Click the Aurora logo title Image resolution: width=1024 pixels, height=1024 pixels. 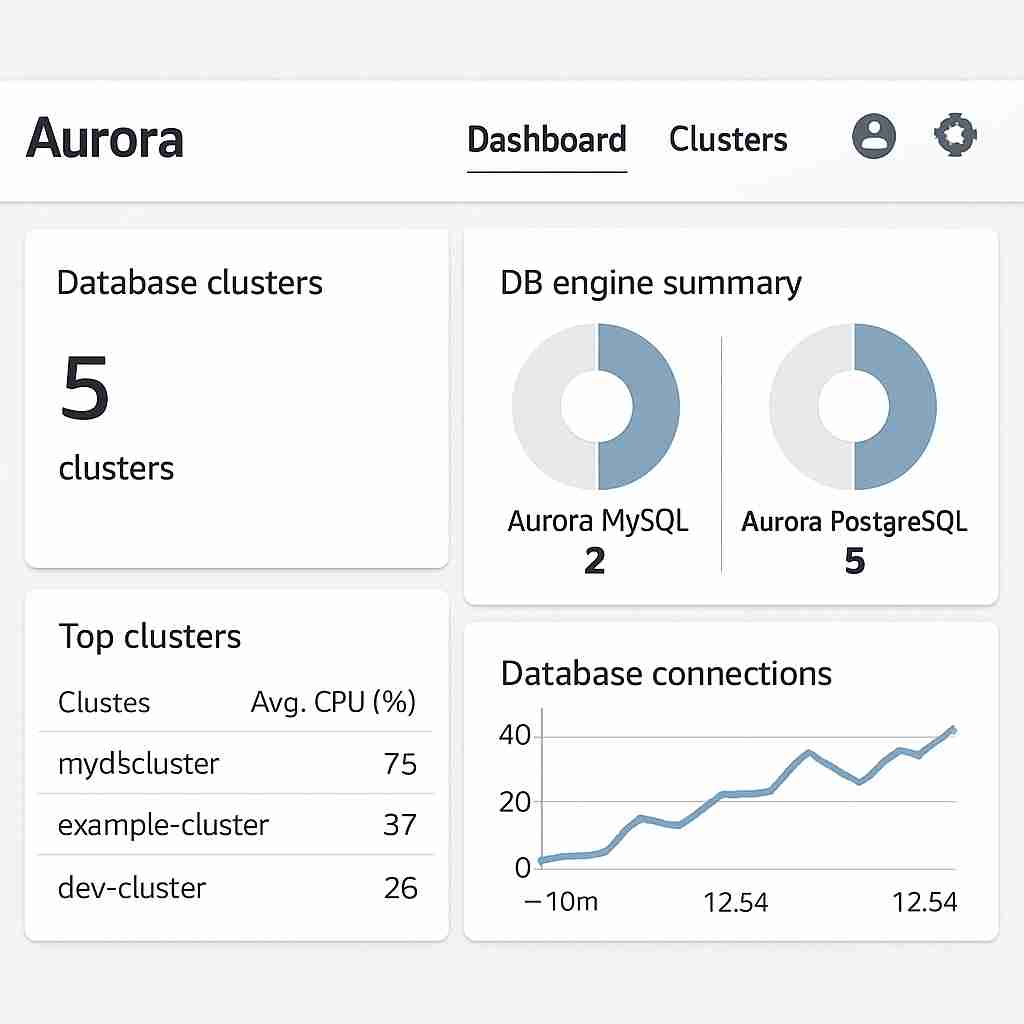coord(105,138)
